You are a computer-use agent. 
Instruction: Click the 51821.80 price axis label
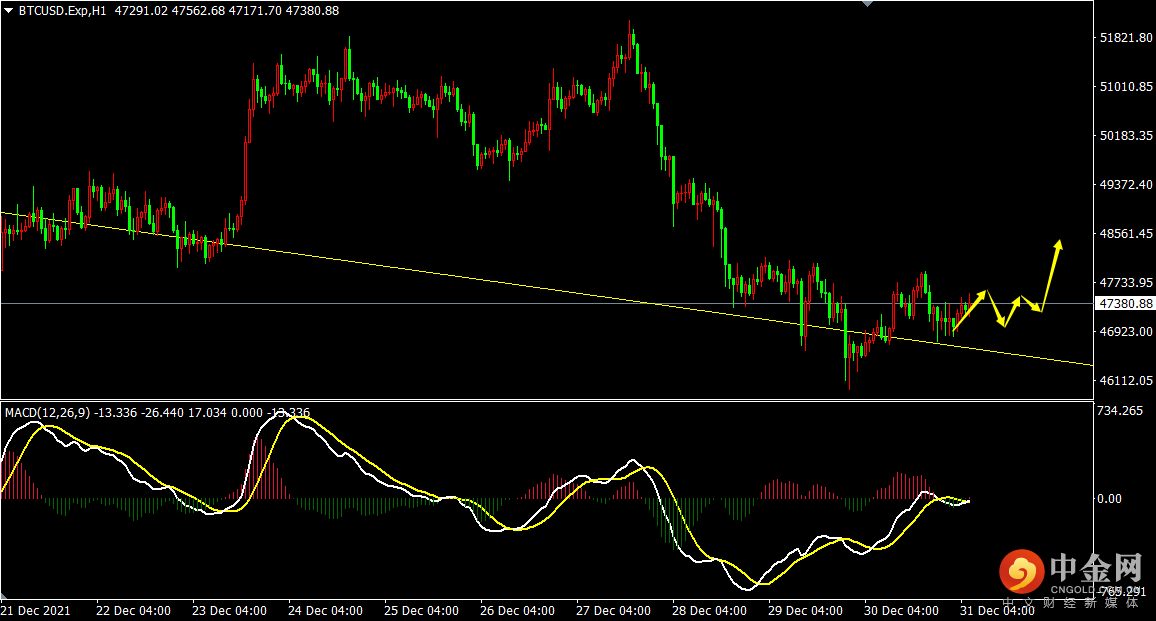(x=1126, y=38)
